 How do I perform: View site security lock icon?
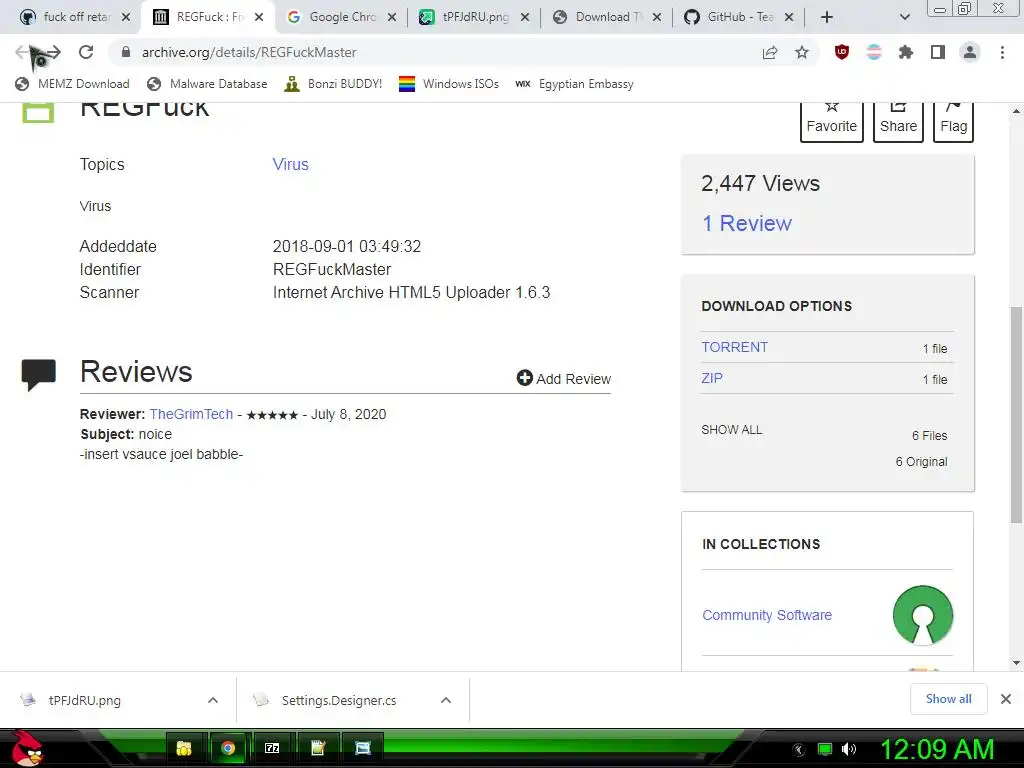pyautogui.click(x=126, y=52)
